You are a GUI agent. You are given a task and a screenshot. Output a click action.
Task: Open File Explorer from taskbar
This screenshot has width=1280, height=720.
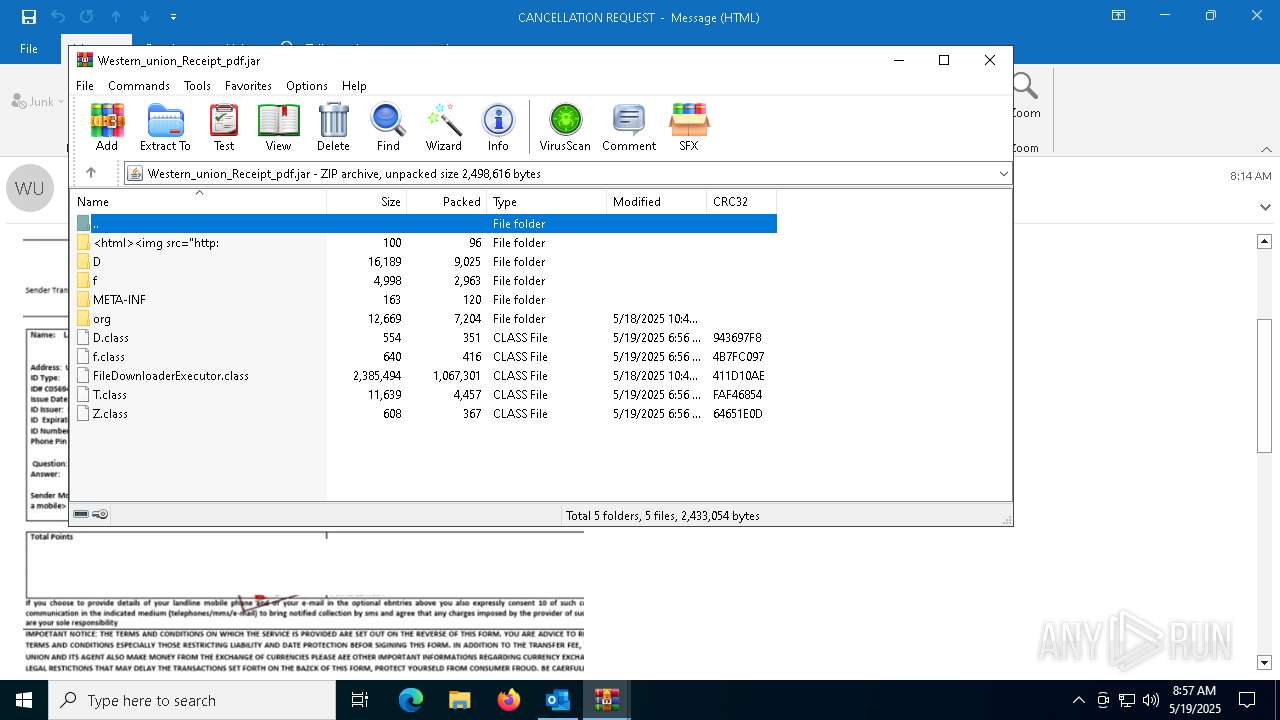(x=460, y=700)
